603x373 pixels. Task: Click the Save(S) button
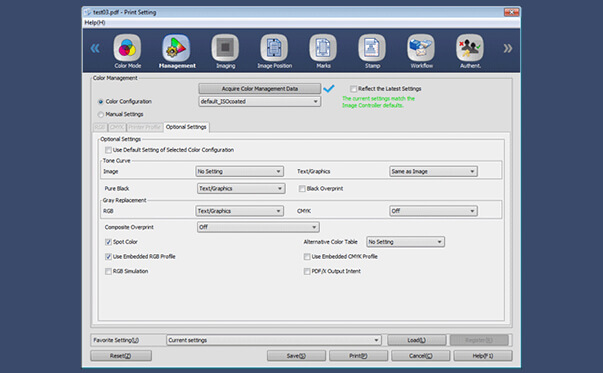click(296, 356)
